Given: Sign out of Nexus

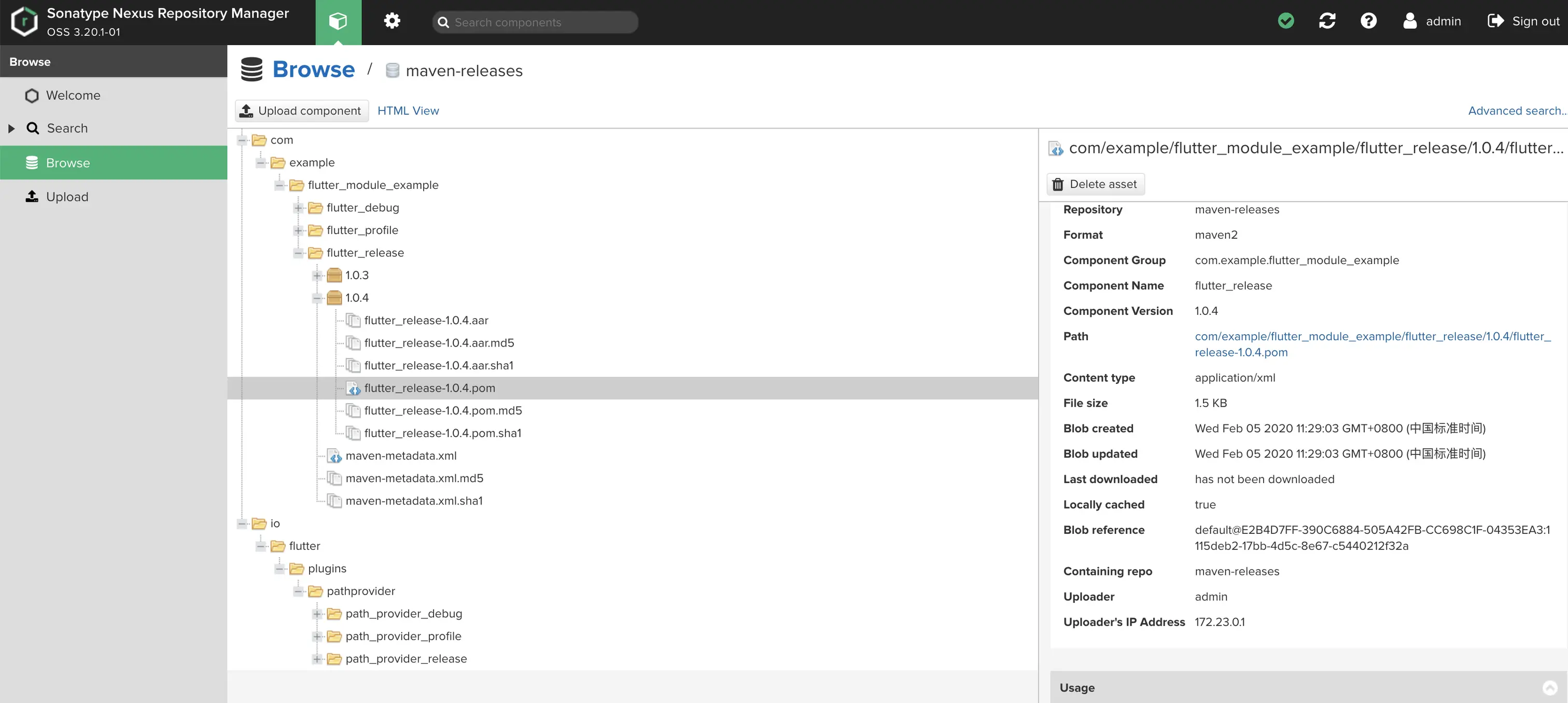Looking at the screenshot, I should [x=1523, y=21].
